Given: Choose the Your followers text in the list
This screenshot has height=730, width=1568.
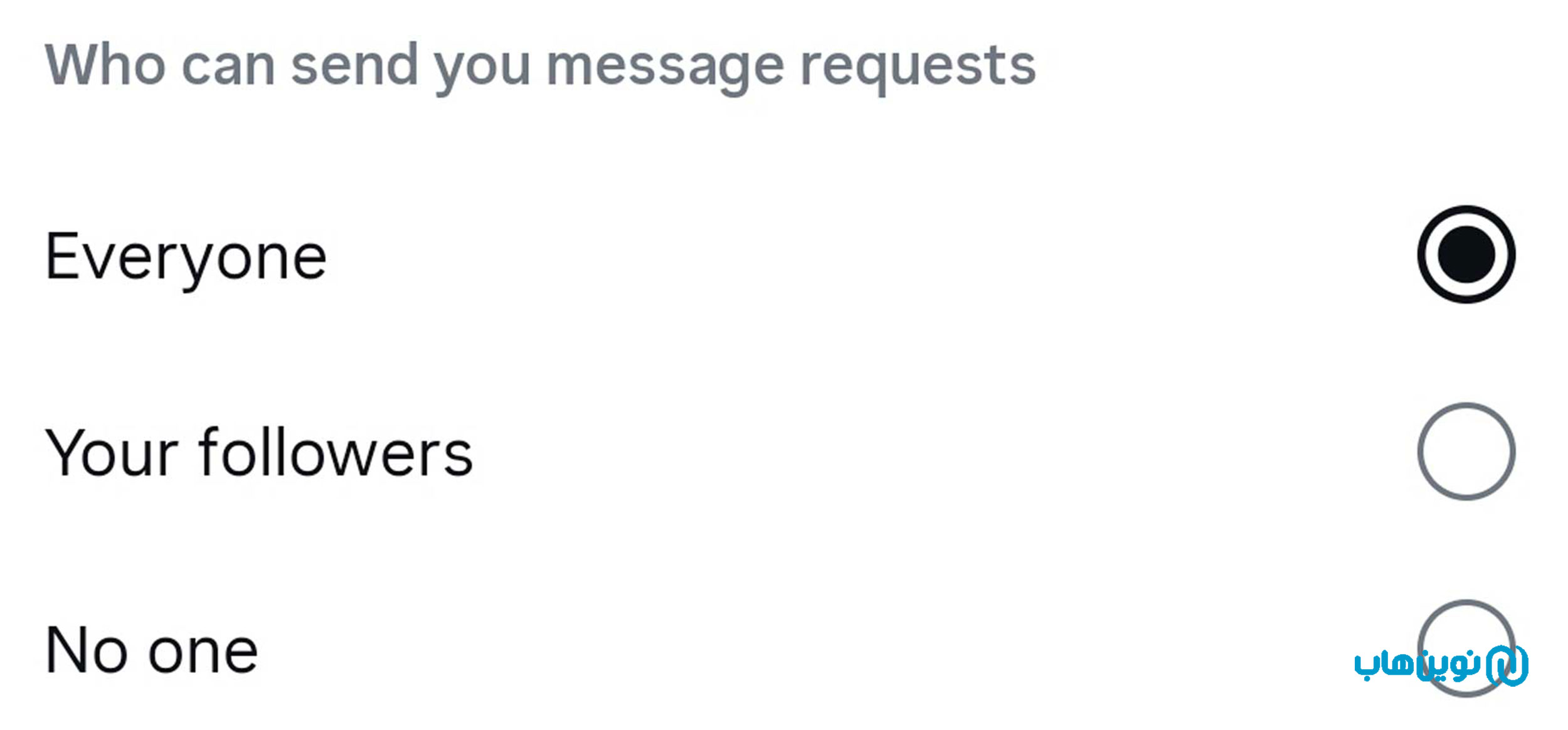Looking at the screenshot, I should [x=259, y=453].
